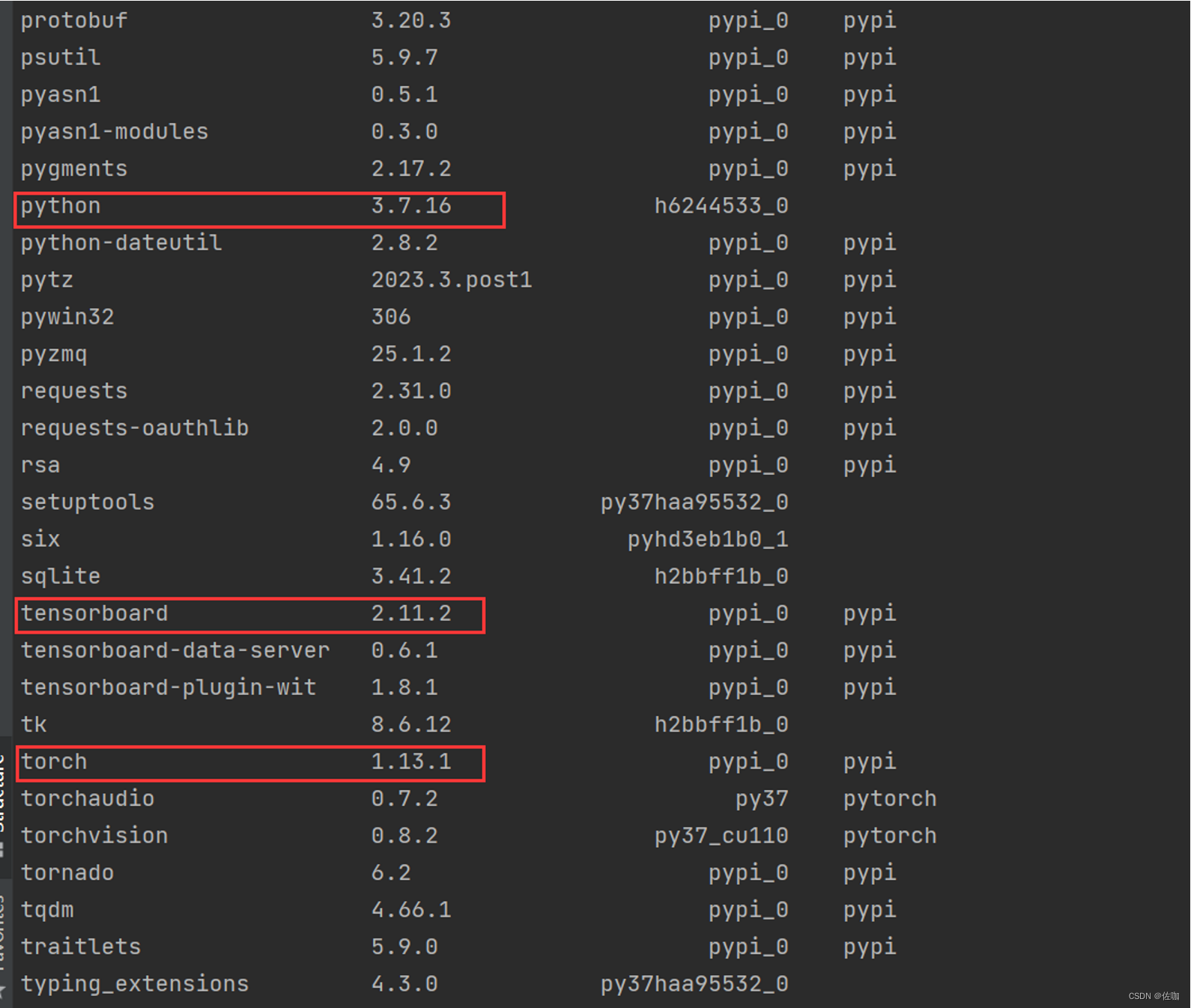
Task: Click the tensorboard-plugin-wit package name
Action: coord(168,688)
